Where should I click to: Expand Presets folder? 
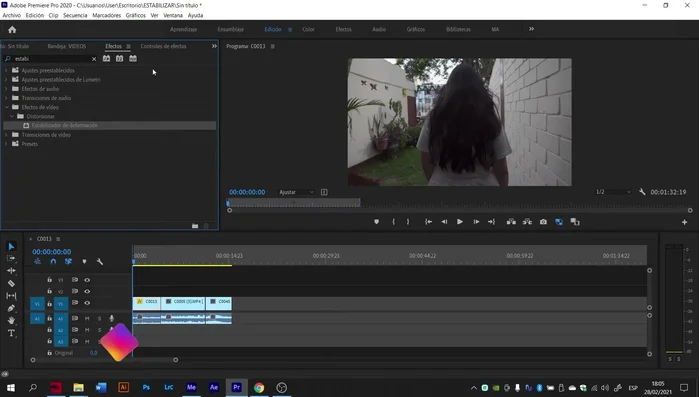click(x=6, y=144)
